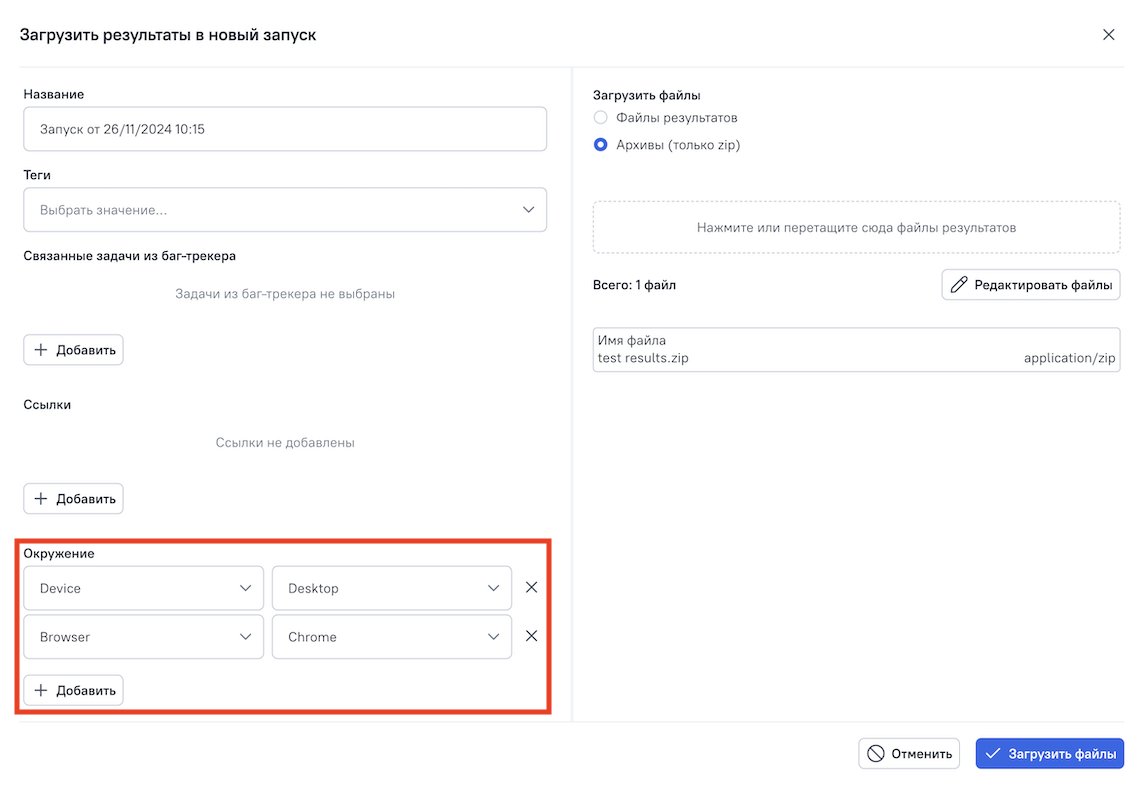Expand the Device dropdown
Screen dimensions: 1140x788
[x=144, y=588]
